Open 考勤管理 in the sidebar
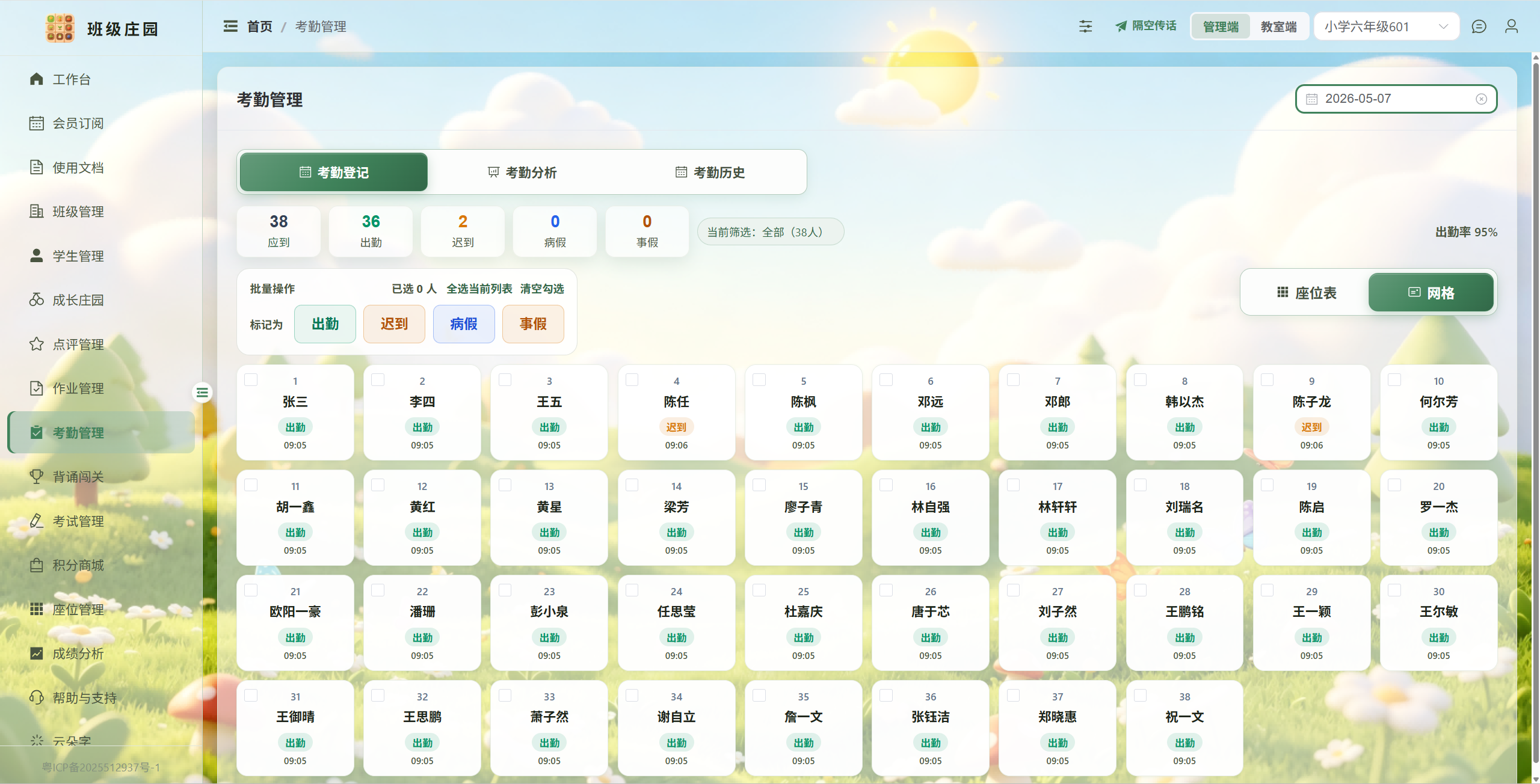This screenshot has height=784, width=1540. tap(101, 432)
